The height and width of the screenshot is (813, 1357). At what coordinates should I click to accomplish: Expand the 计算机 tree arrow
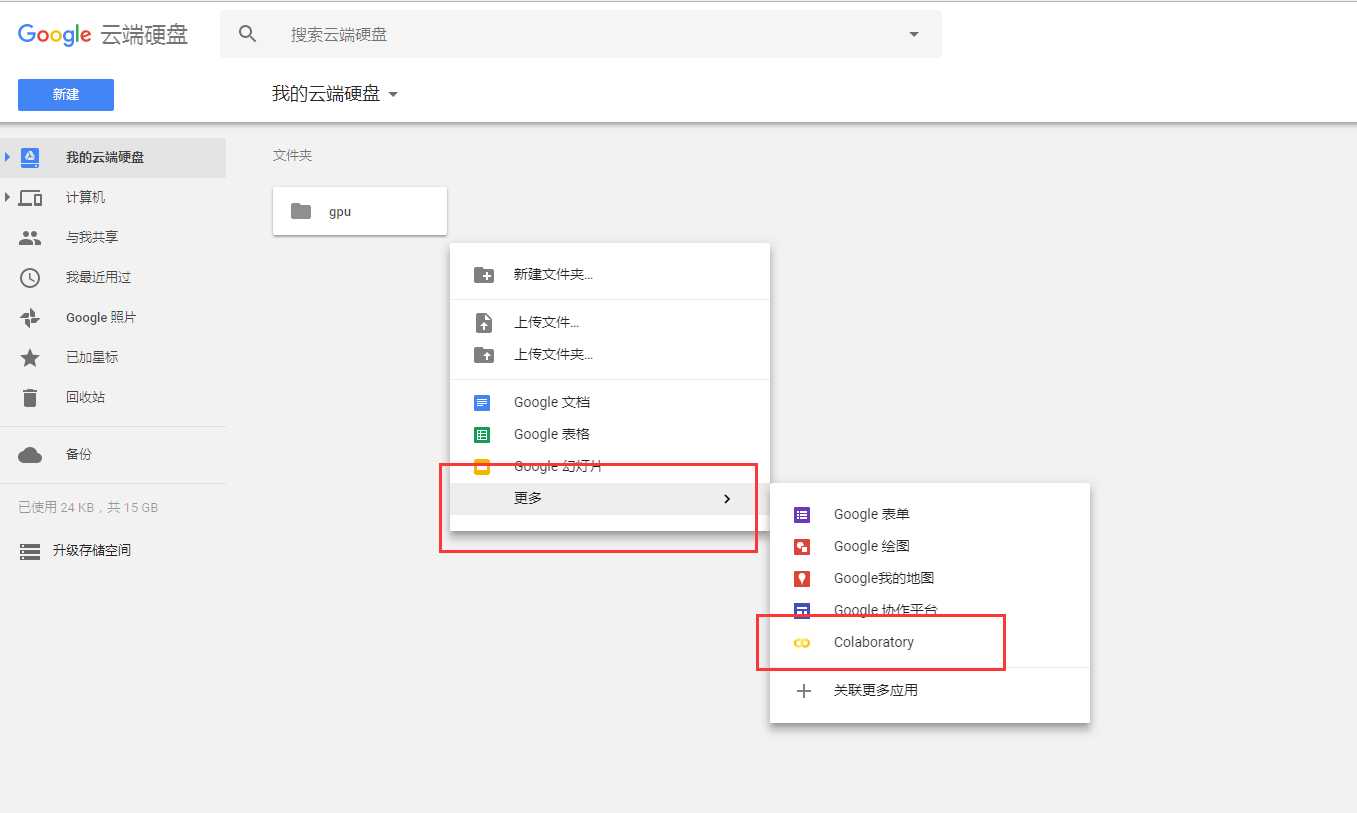[x=8, y=197]
